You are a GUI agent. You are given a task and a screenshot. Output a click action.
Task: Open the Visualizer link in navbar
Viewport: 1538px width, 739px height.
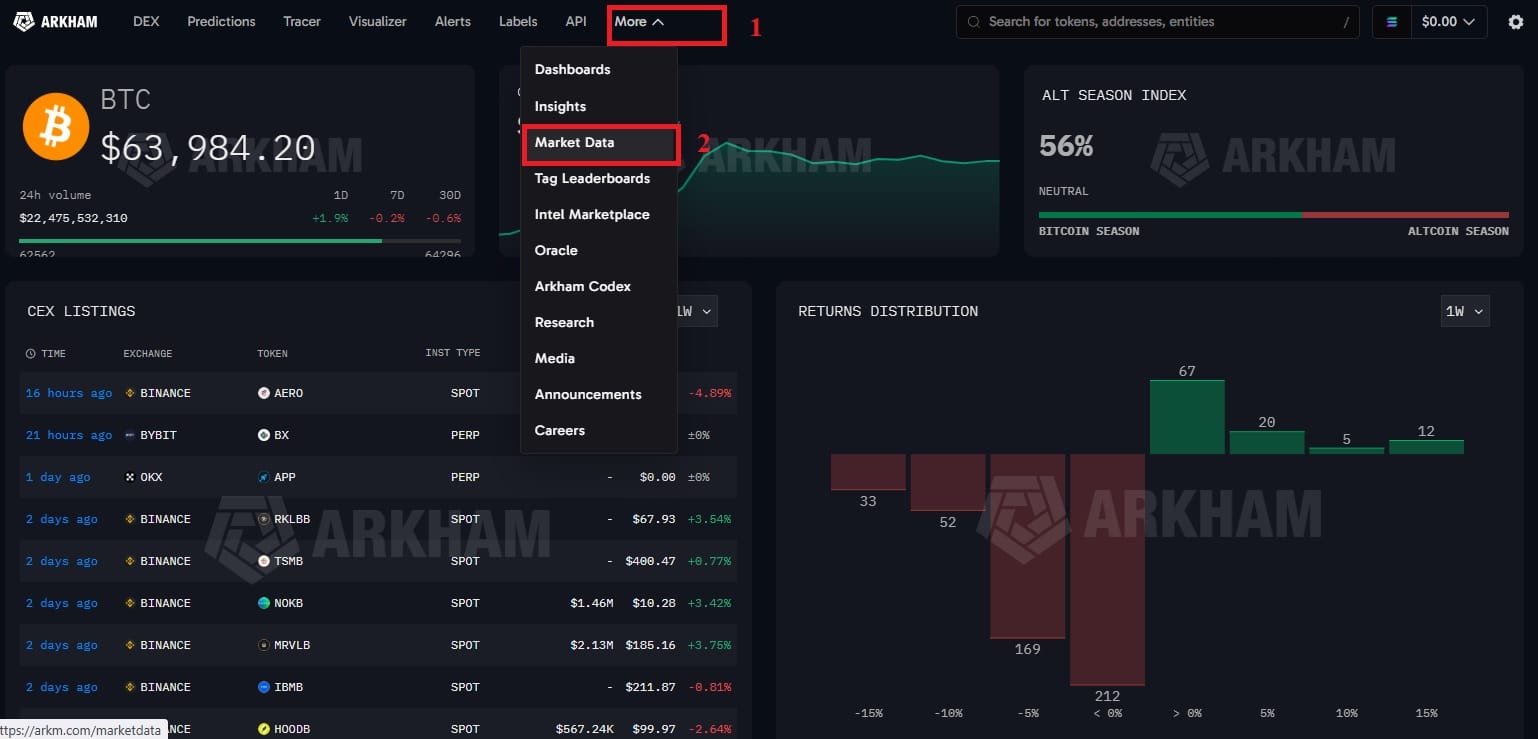pos(378,22)
